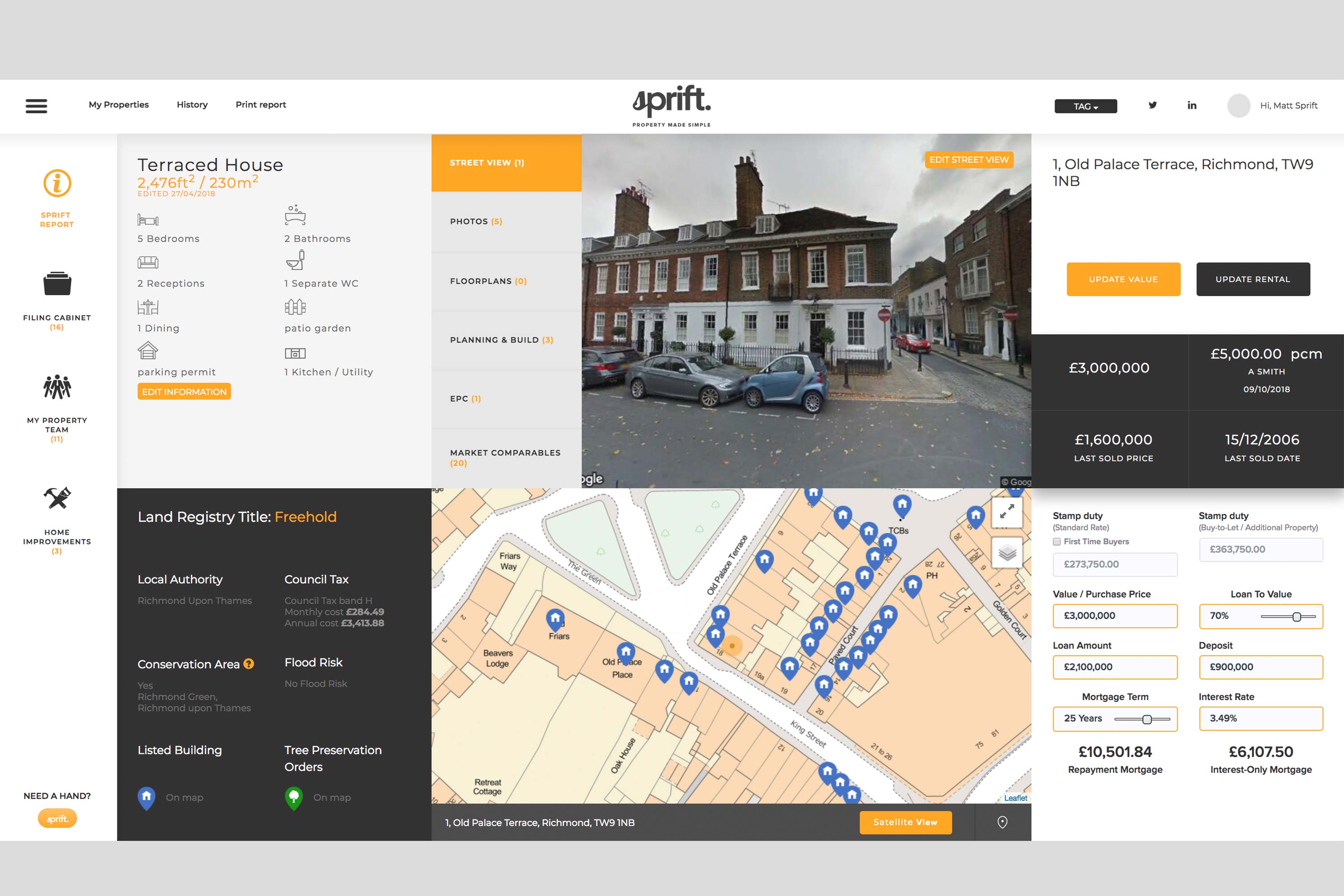This screenshot has height=896, width=1344.
Task: Click the LinkedIn share icon
Action: point(1192,105)
